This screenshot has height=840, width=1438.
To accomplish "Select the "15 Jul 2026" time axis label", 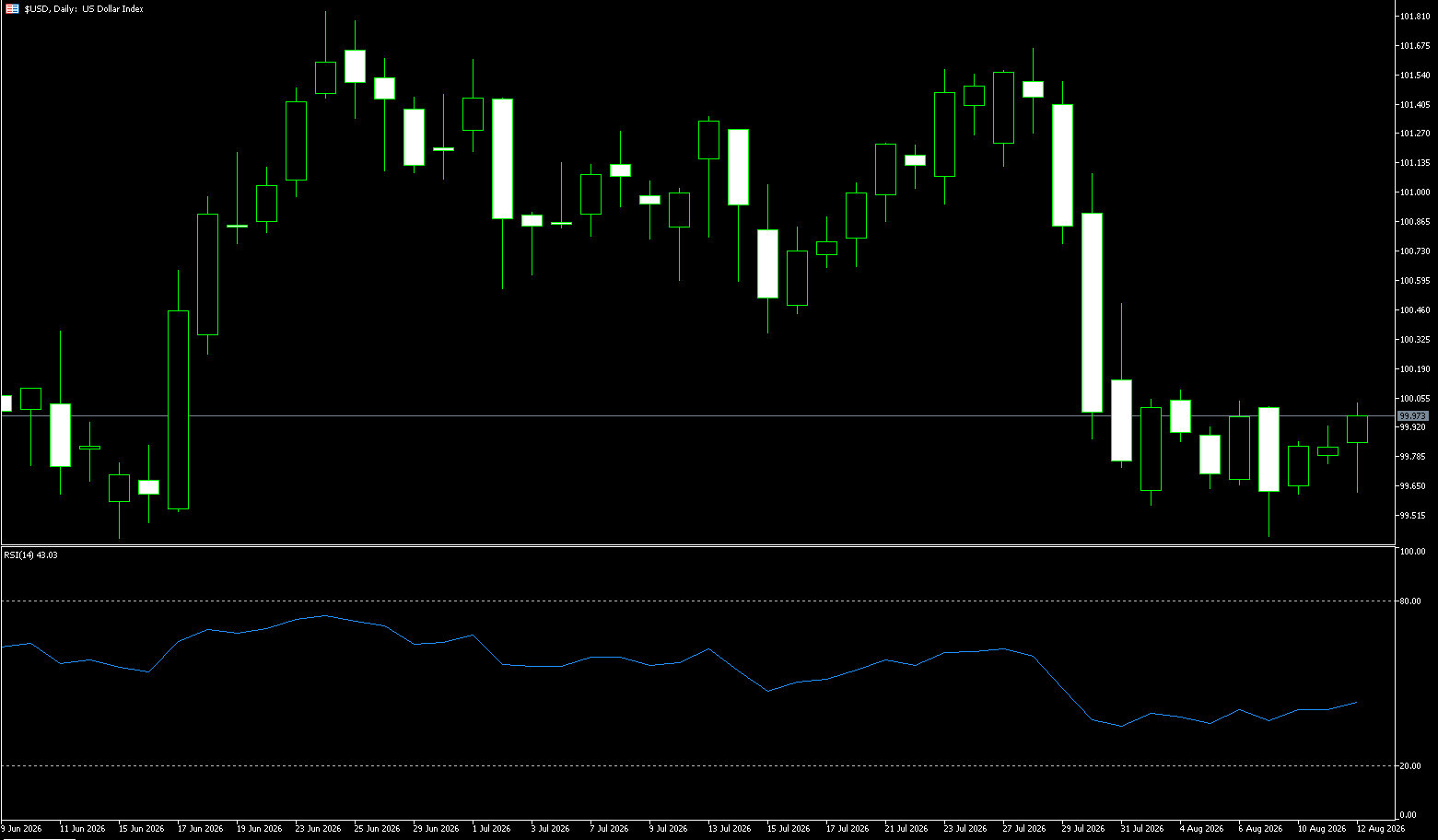I will [788, 829].
